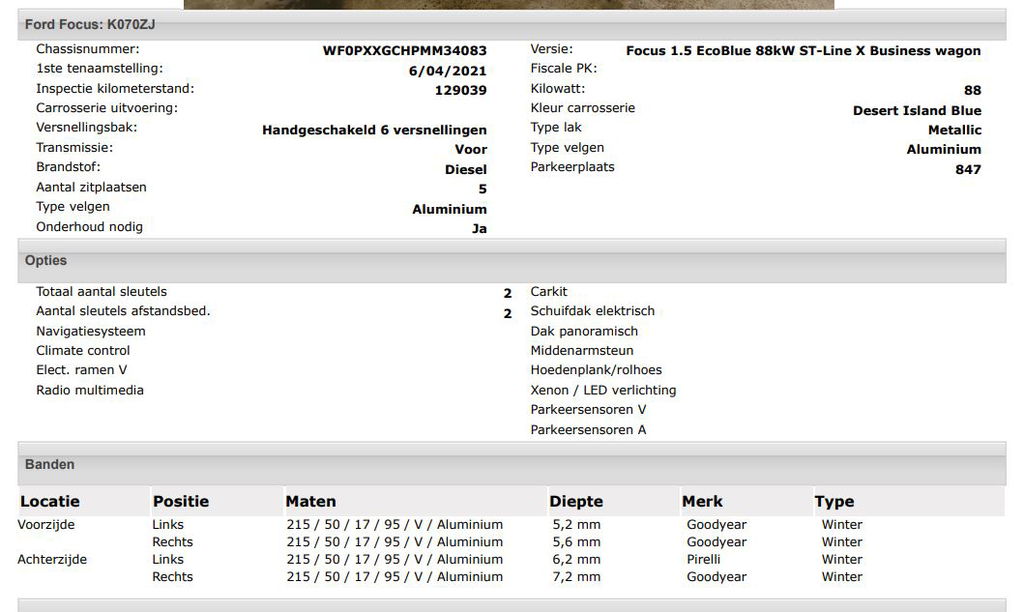Sort by the Diepte column header

coord(576,502)
